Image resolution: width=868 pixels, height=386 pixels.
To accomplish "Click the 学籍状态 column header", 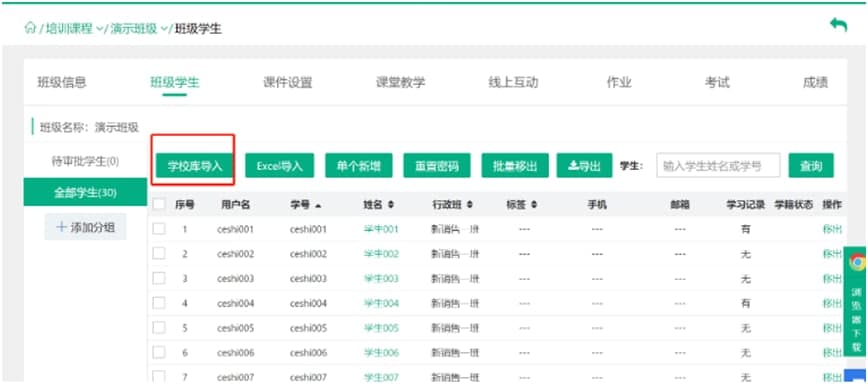I will (794, 205).
